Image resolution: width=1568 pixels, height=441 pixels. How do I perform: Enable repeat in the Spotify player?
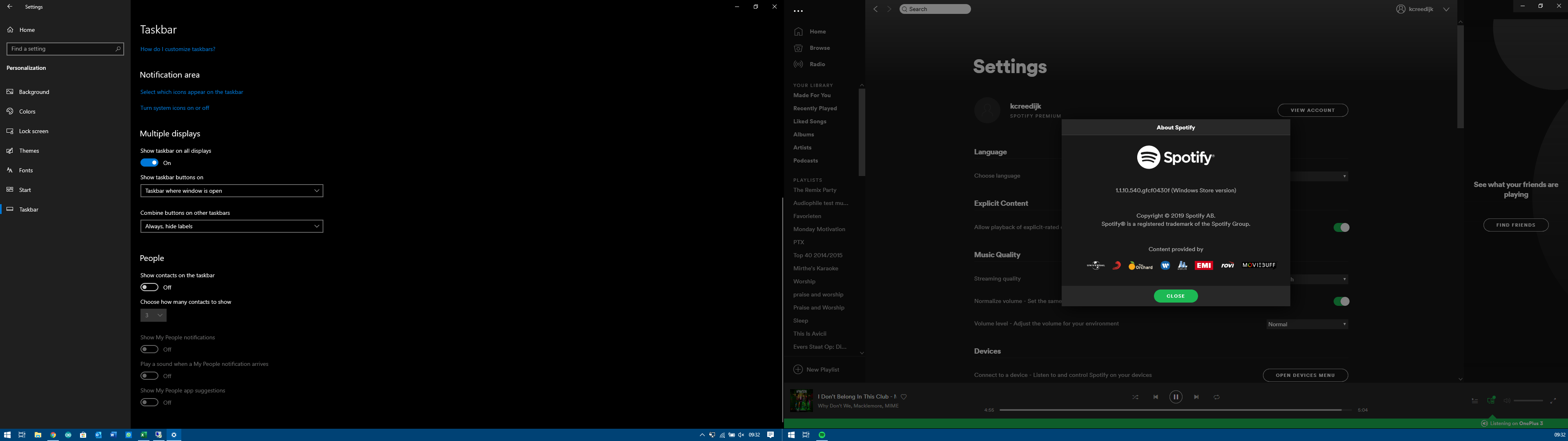tap(1217, 397)
